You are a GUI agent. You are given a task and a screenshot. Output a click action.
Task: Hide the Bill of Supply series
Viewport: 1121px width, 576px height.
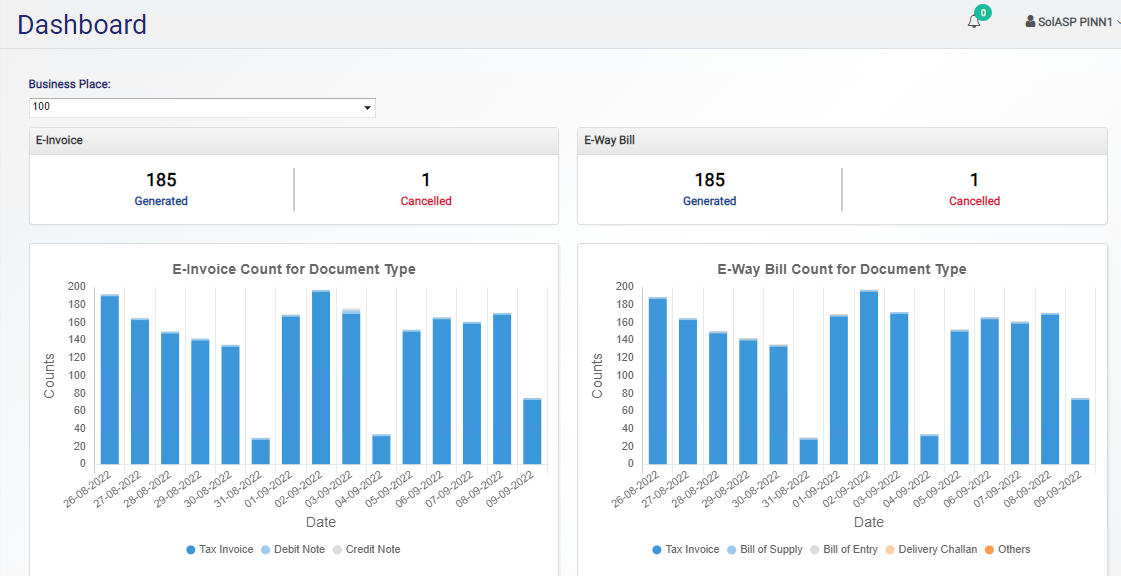point(764,549)
